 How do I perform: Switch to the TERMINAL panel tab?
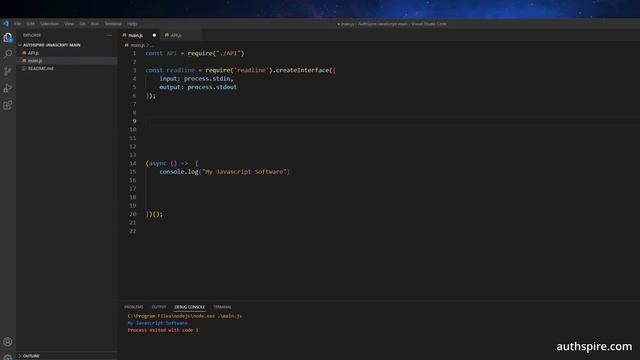point(222,307)
